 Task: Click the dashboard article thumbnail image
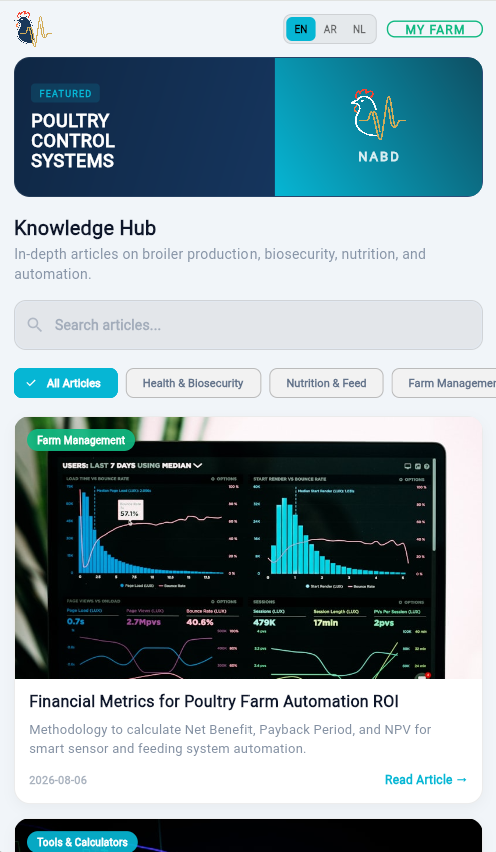[x=248, y=548]
